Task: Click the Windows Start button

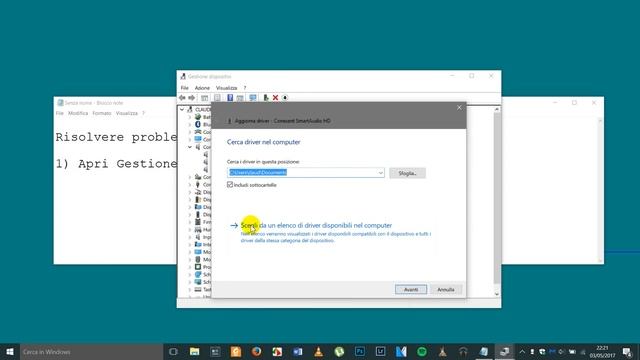Action: click(x=10, y=351)
